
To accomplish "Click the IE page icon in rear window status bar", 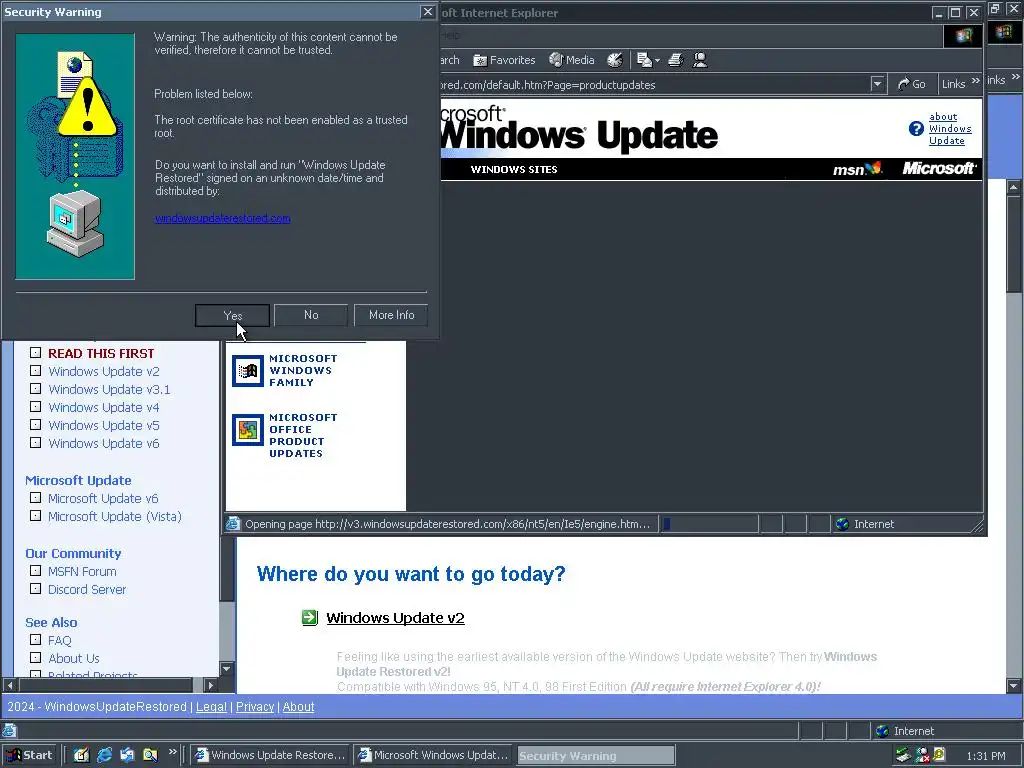I will pyautogui.click(x=9, y=731).
